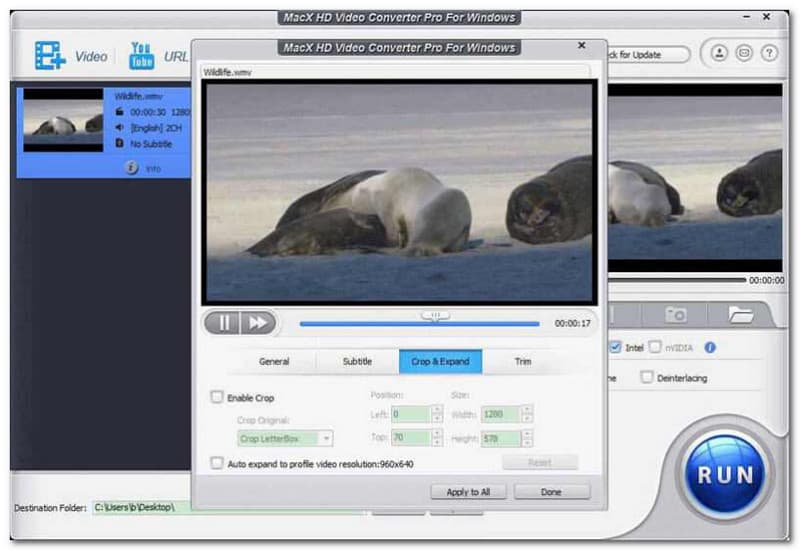Open the Trim tab
Screen dimensions: 800x551
coord(523,361)
